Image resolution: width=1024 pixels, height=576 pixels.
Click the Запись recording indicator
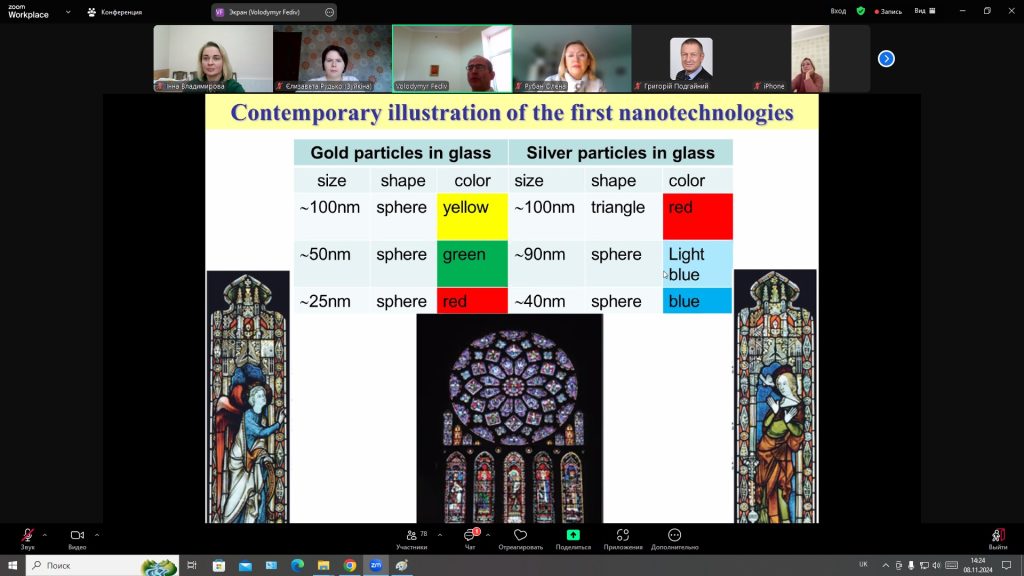(x=888, y=11)
